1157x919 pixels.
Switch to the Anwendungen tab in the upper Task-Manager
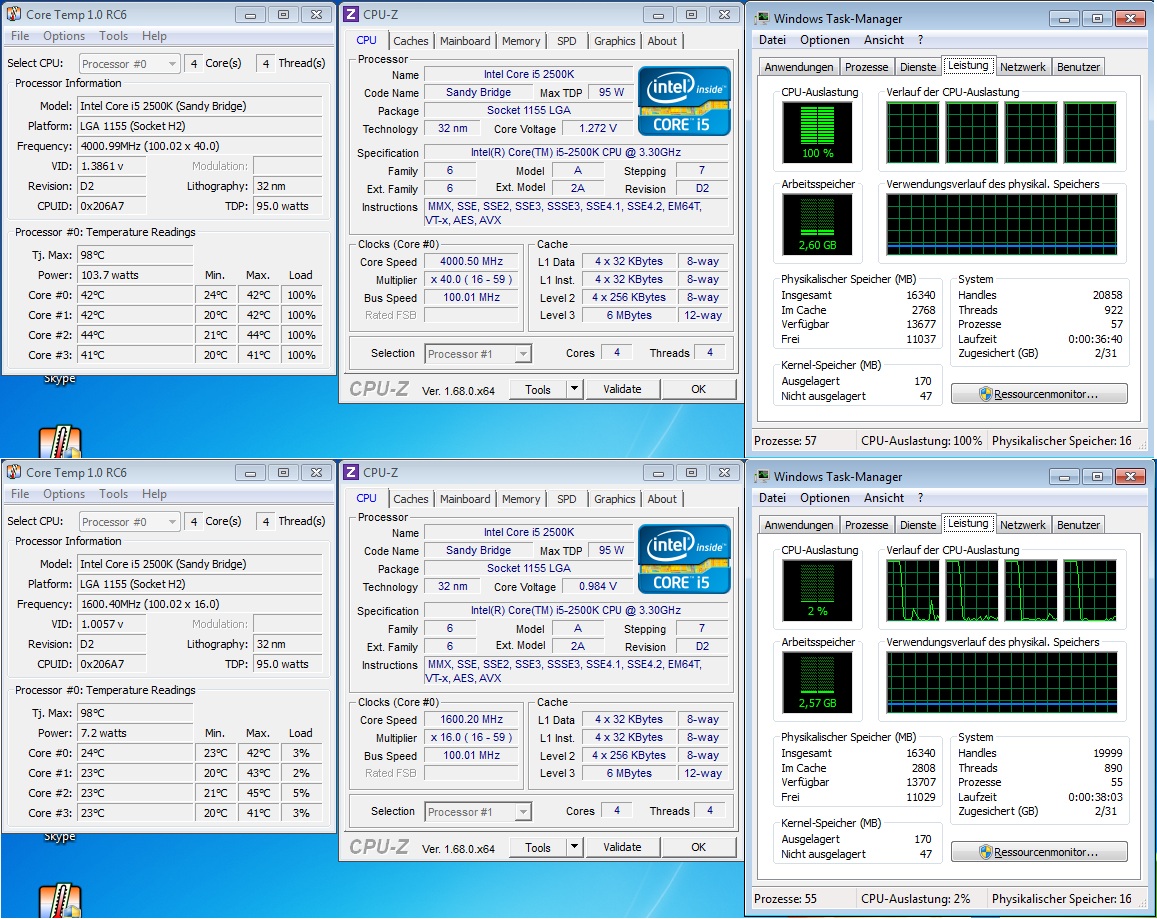coord(798,66)
